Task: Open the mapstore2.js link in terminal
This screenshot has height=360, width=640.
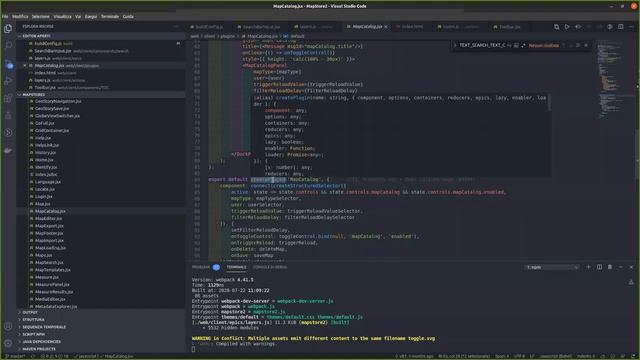Action: (269, 312)
